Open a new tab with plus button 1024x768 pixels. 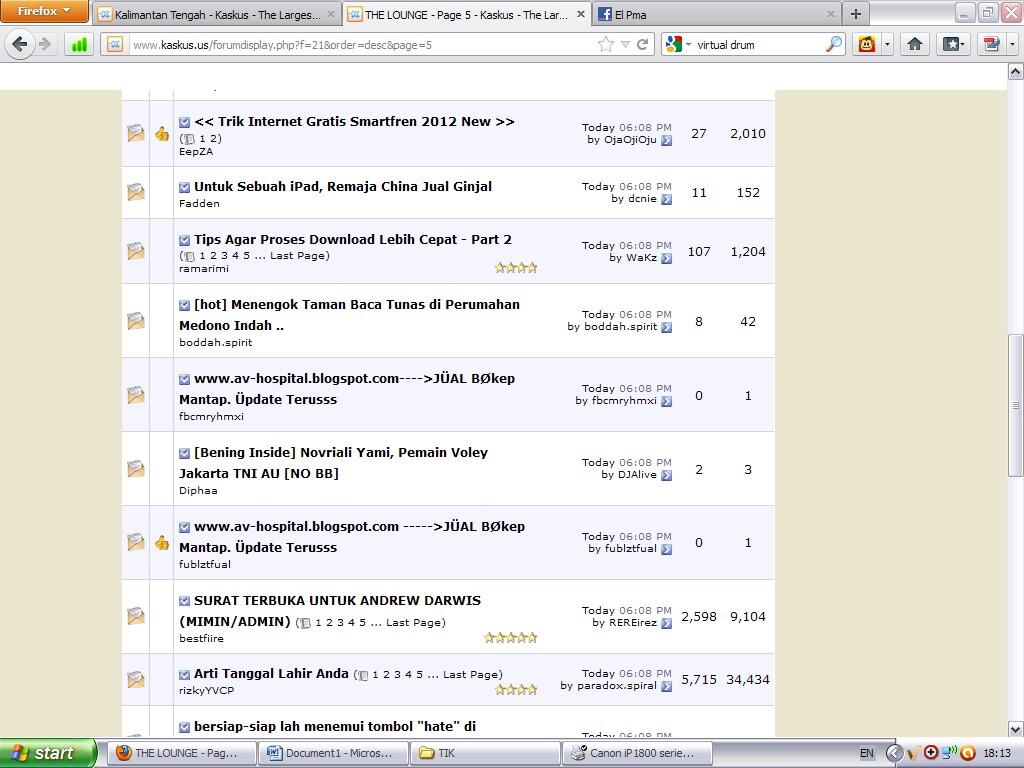[856, 14]
